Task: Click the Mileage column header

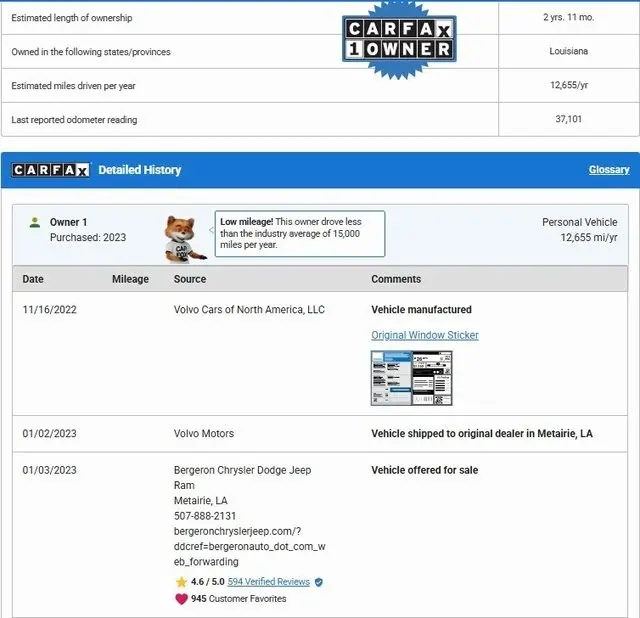Action: (x=130, y=279)
